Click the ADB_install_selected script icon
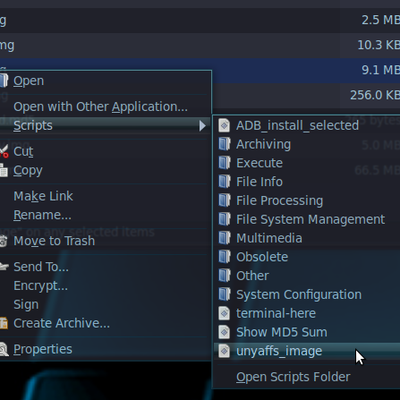This screenshot has height=400, width=400. [224, 126]
